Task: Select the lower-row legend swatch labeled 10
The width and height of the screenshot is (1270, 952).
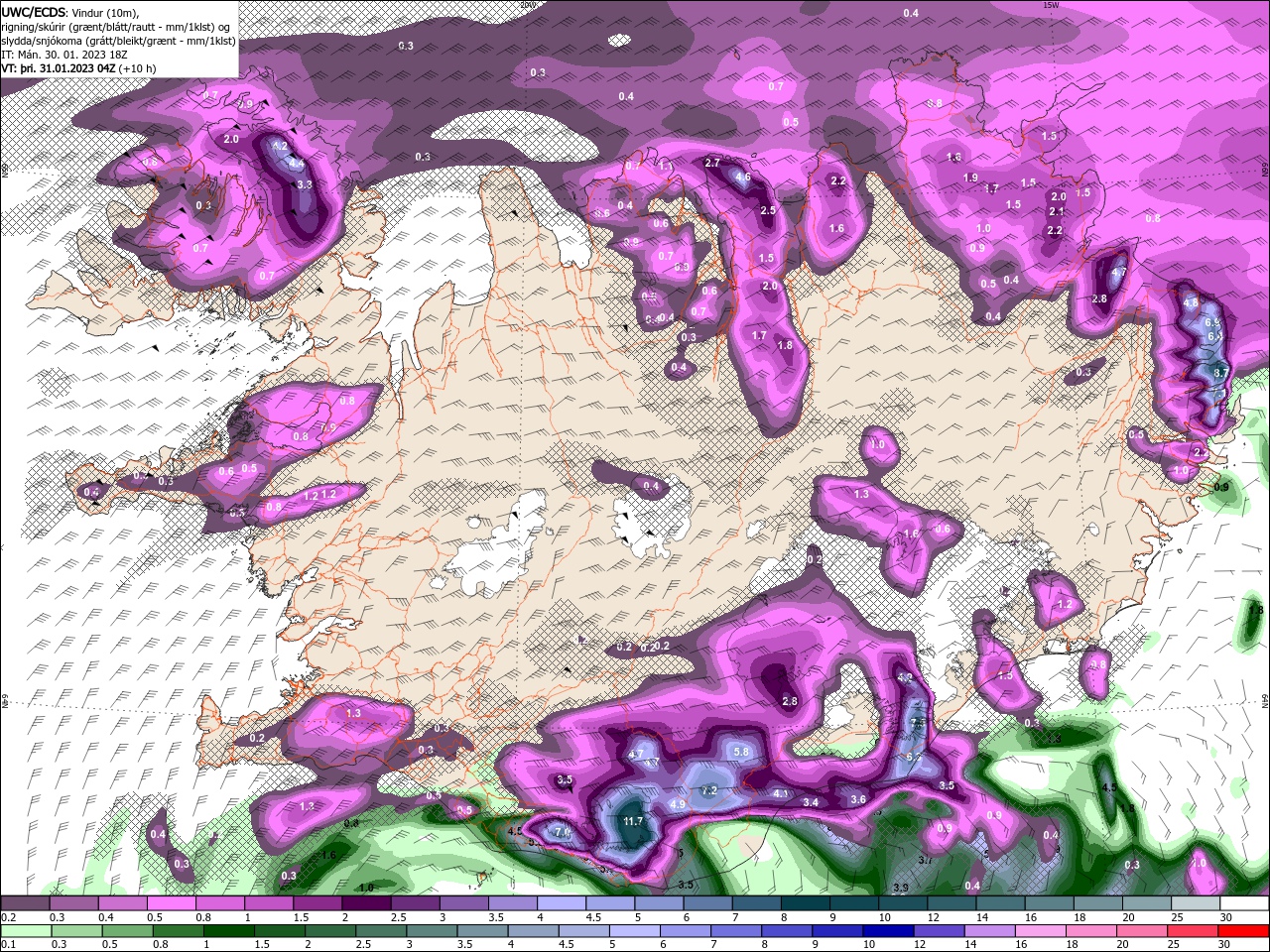Action: click(x=888, y=931)
